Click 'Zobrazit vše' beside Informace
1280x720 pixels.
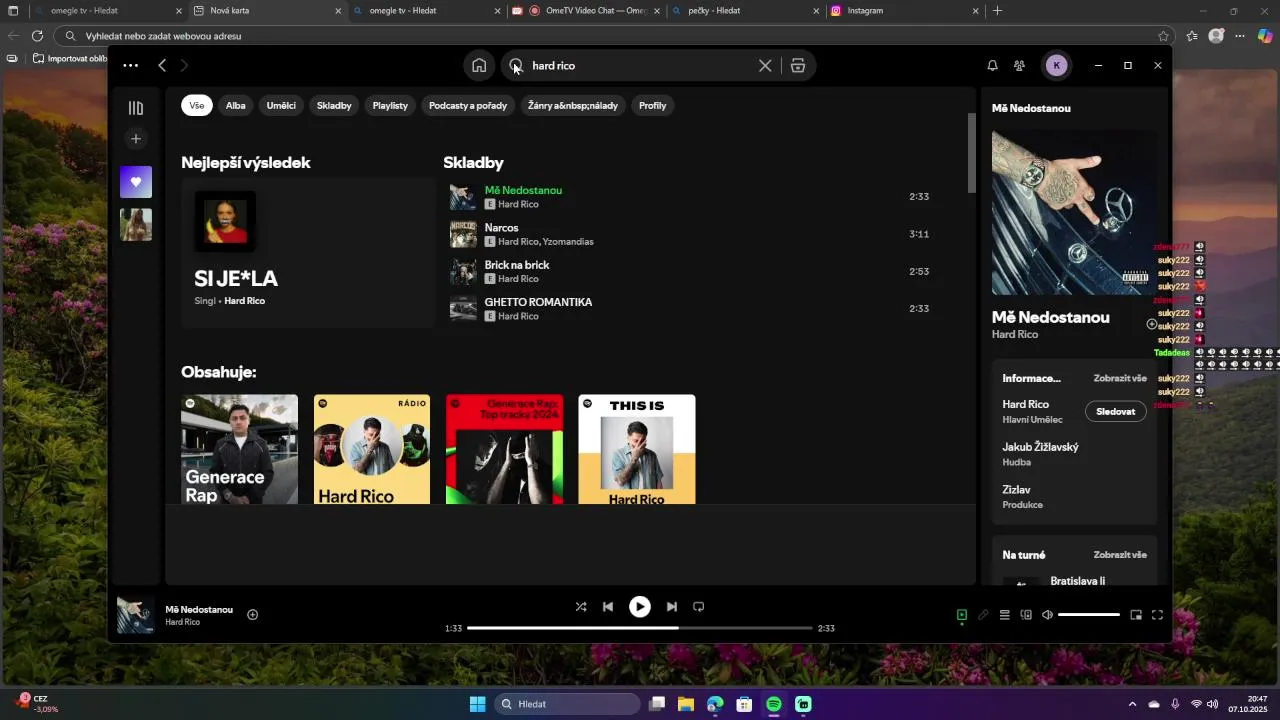[1120, 379]
